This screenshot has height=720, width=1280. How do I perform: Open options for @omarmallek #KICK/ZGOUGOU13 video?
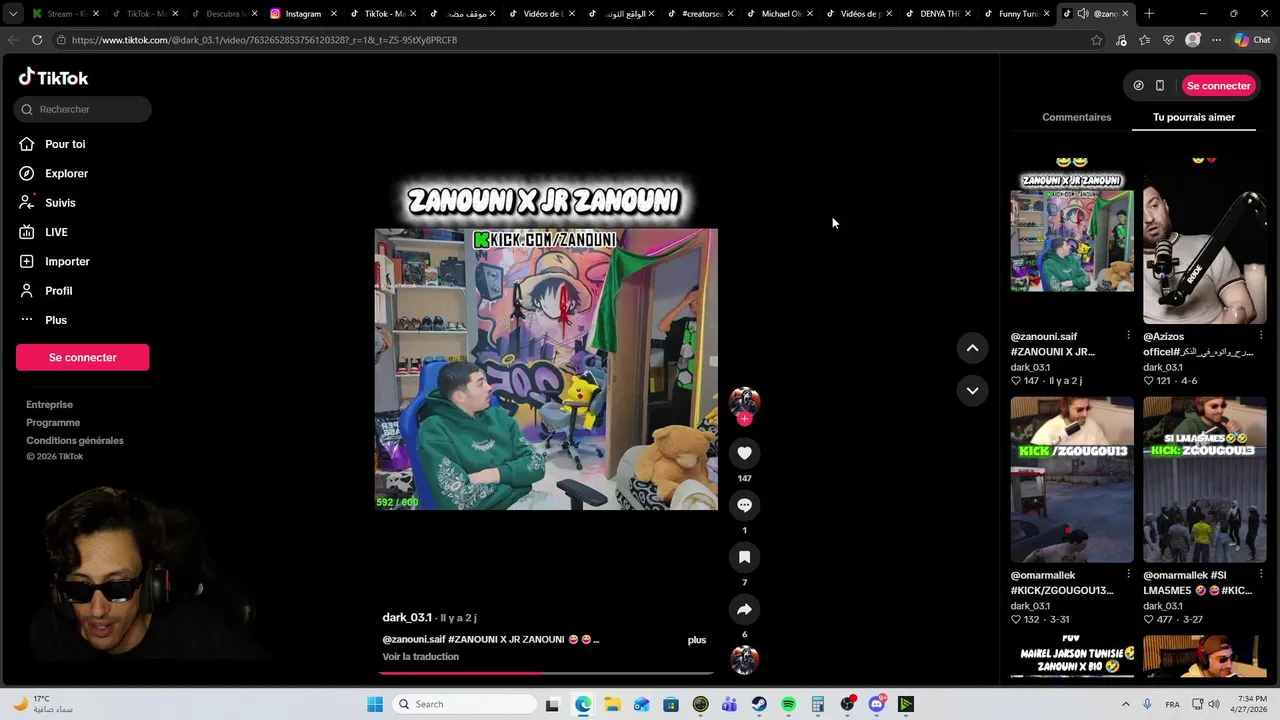(x=1128, y=574)
